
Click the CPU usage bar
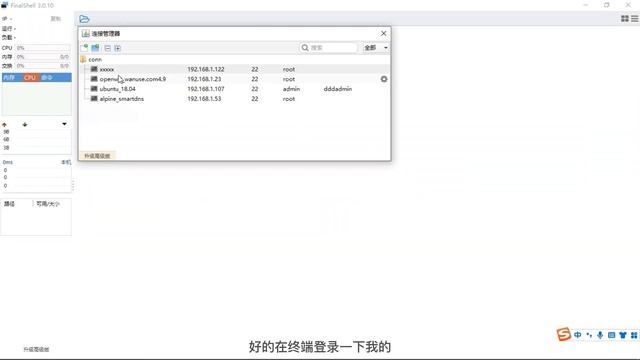click(x=43, y=48)
